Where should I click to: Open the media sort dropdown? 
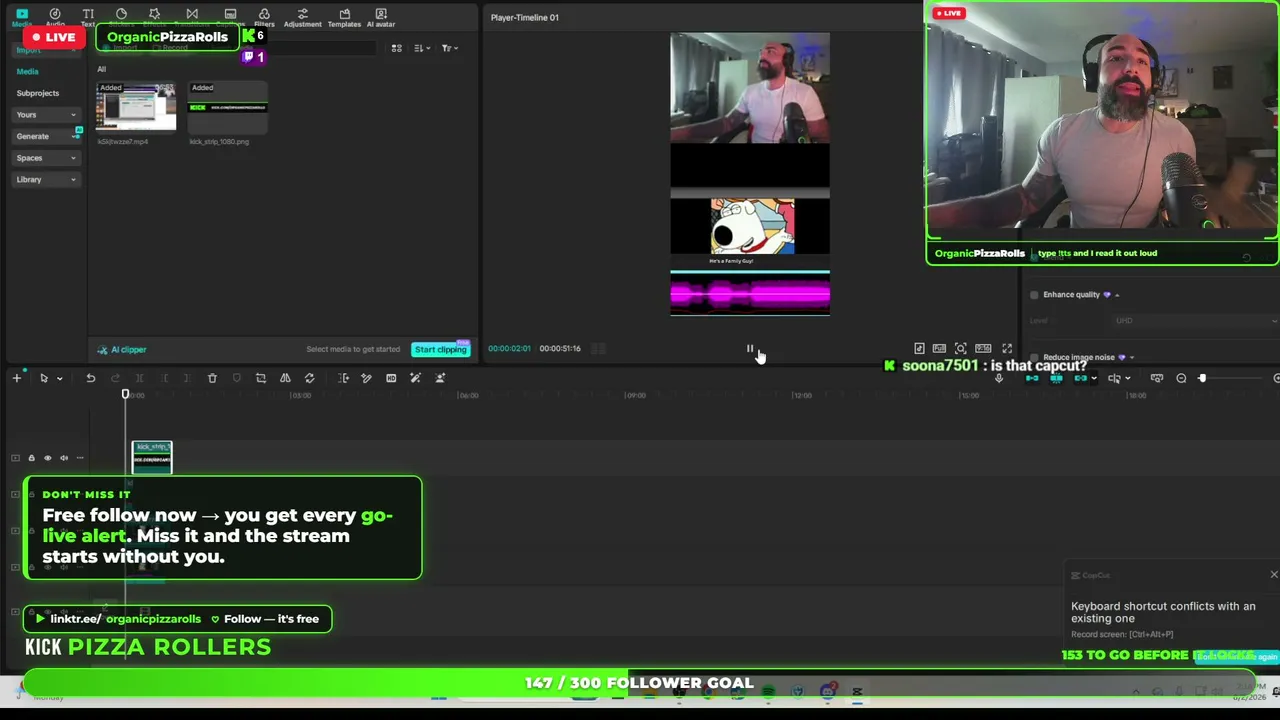(x=421, y=48)
